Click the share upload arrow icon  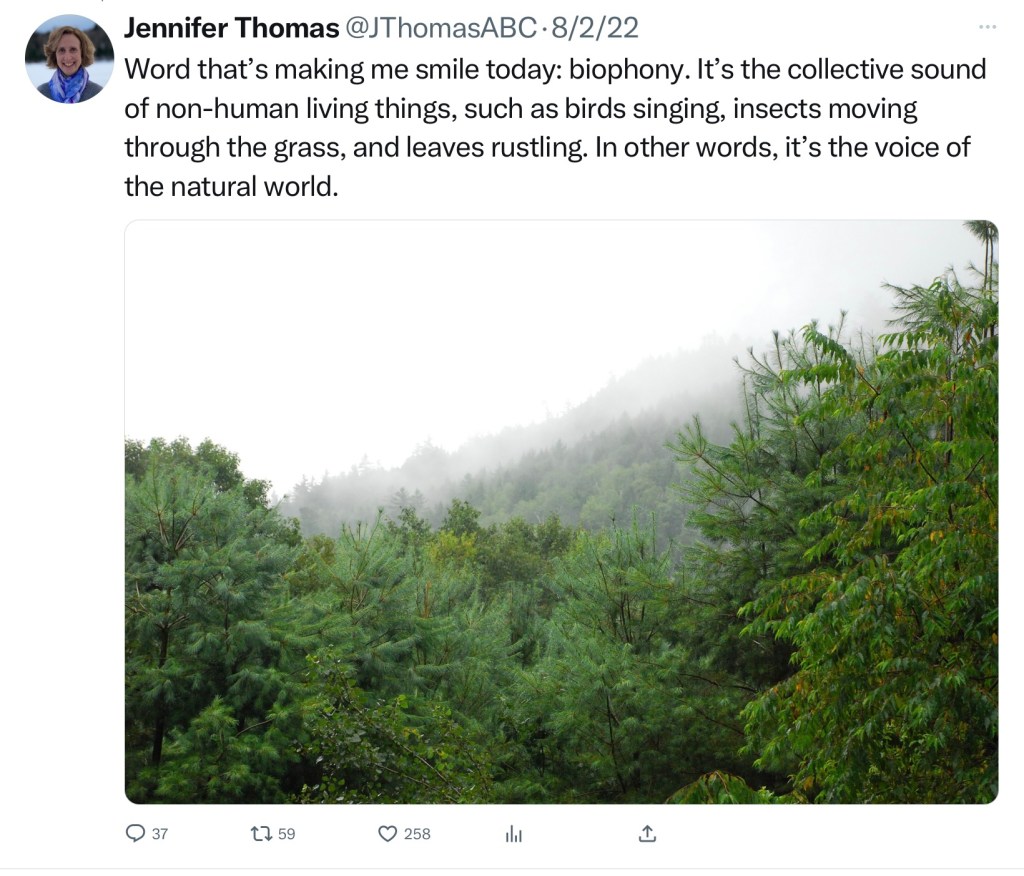click(647, 833)
